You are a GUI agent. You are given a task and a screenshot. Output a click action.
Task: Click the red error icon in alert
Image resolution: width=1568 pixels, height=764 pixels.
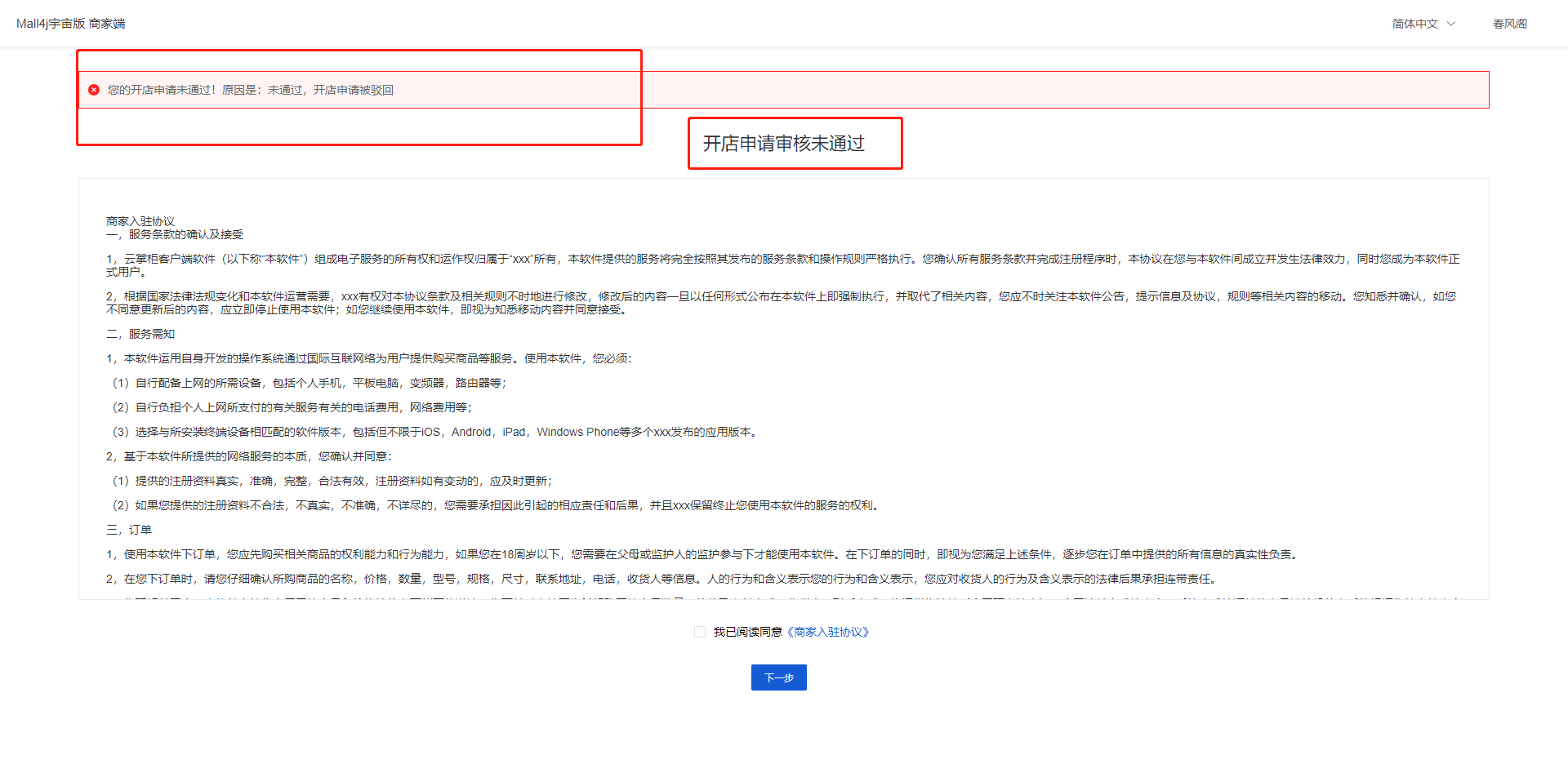coord(94,90)
